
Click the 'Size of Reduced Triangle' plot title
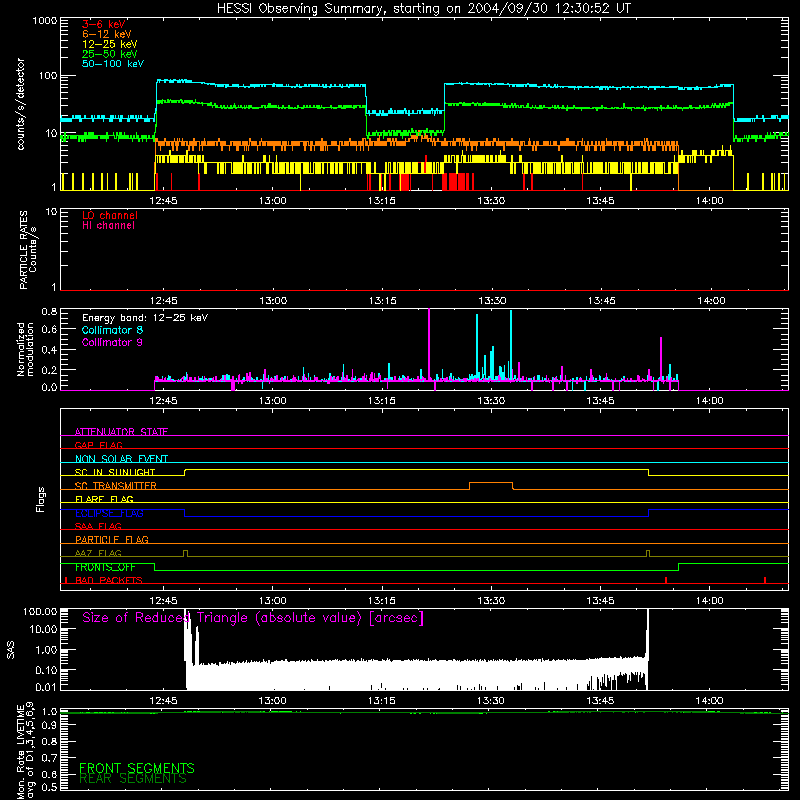[x=253, y=618]
